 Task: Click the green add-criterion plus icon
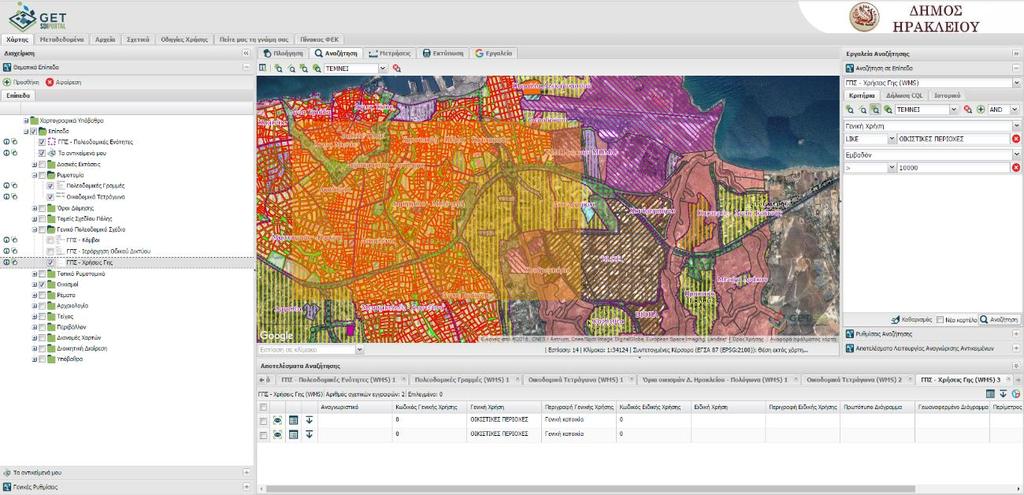pos(980,110)
